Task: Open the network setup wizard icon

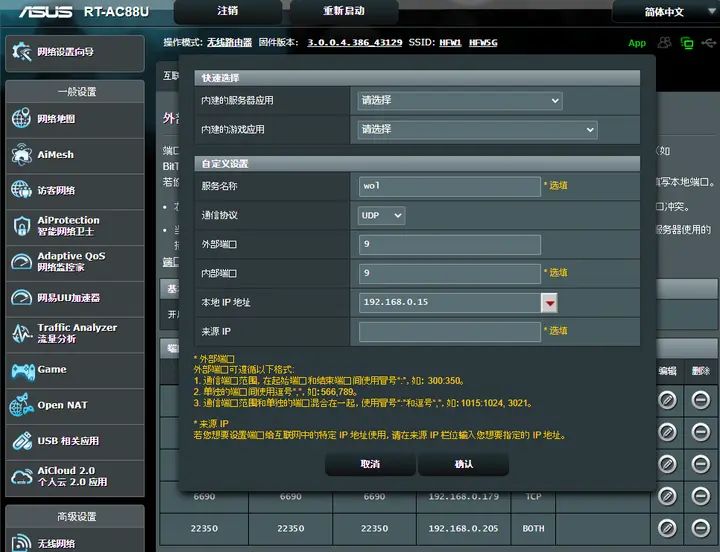Action: click(x=21, y=52)
